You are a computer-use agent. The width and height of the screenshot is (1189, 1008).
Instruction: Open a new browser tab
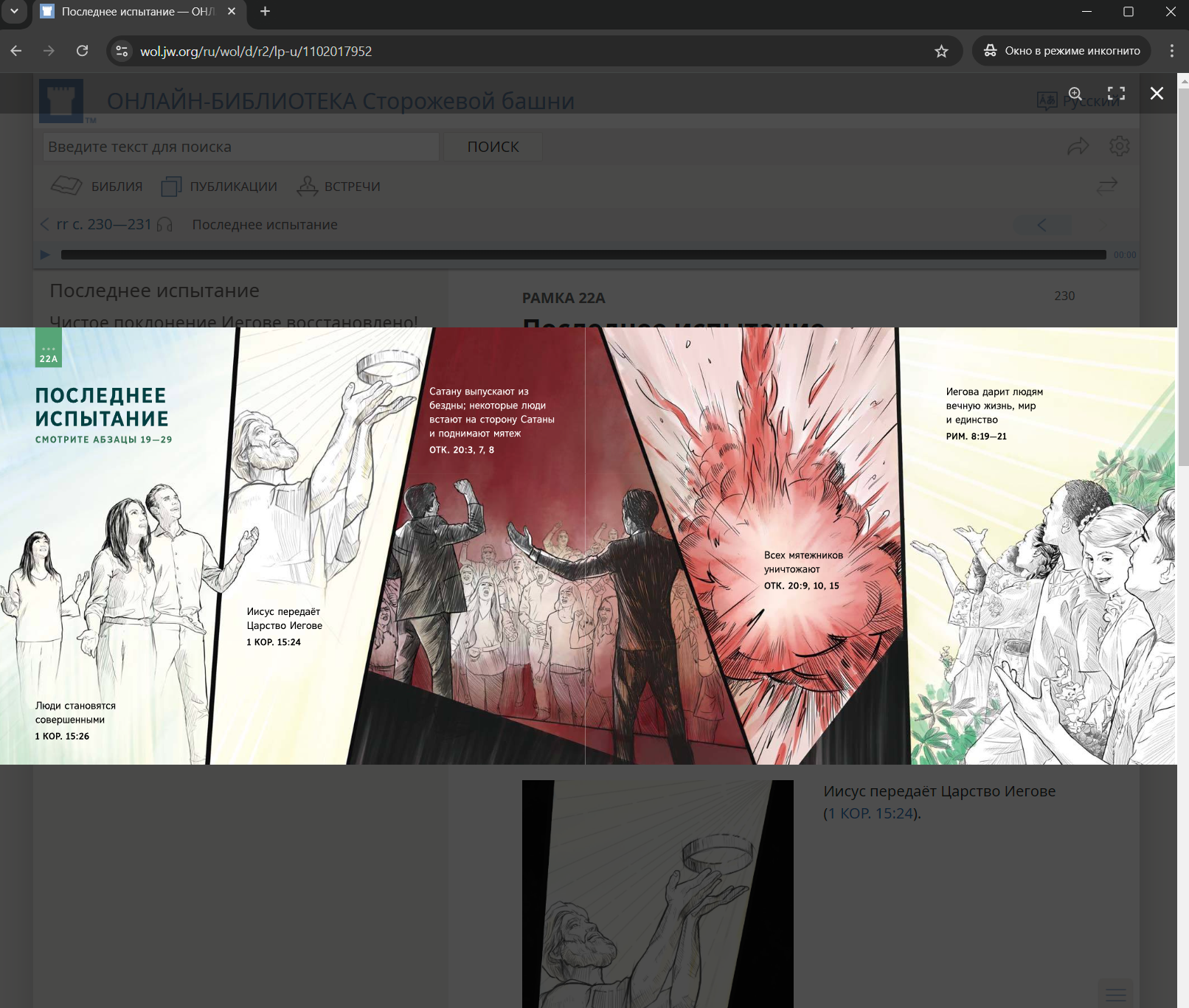coord(266,11)
